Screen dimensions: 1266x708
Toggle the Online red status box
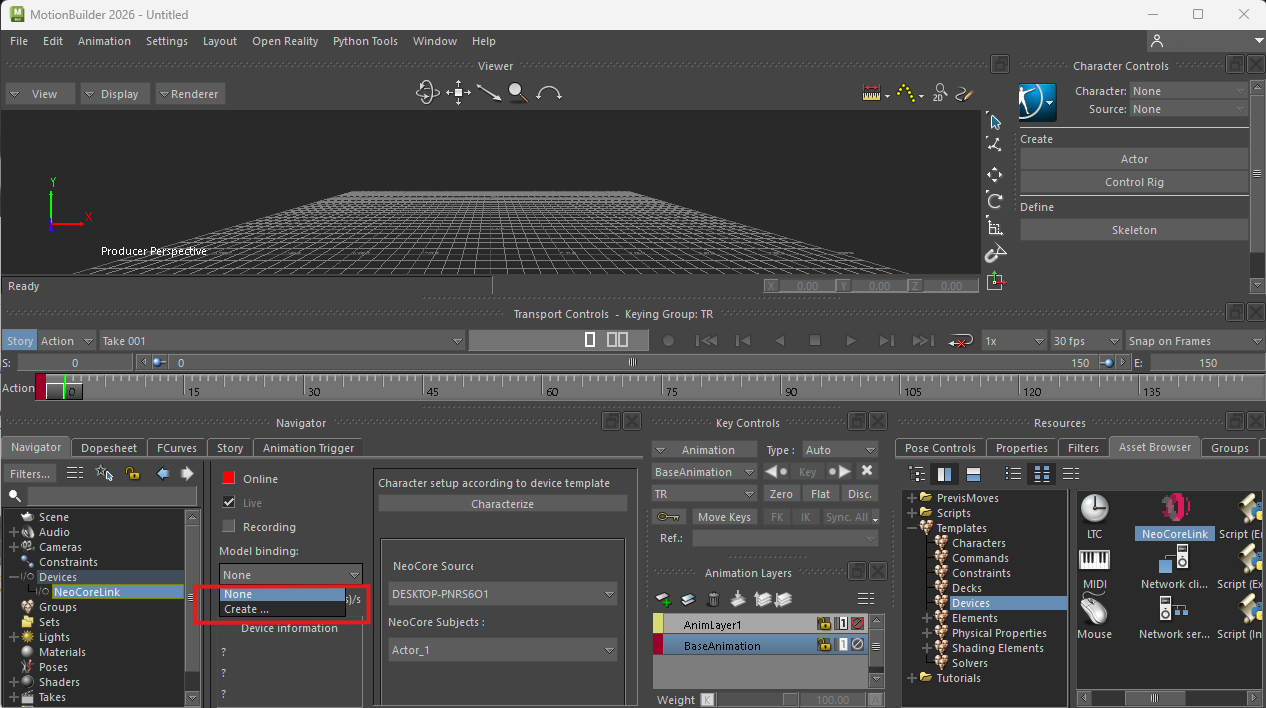(228, 479)
